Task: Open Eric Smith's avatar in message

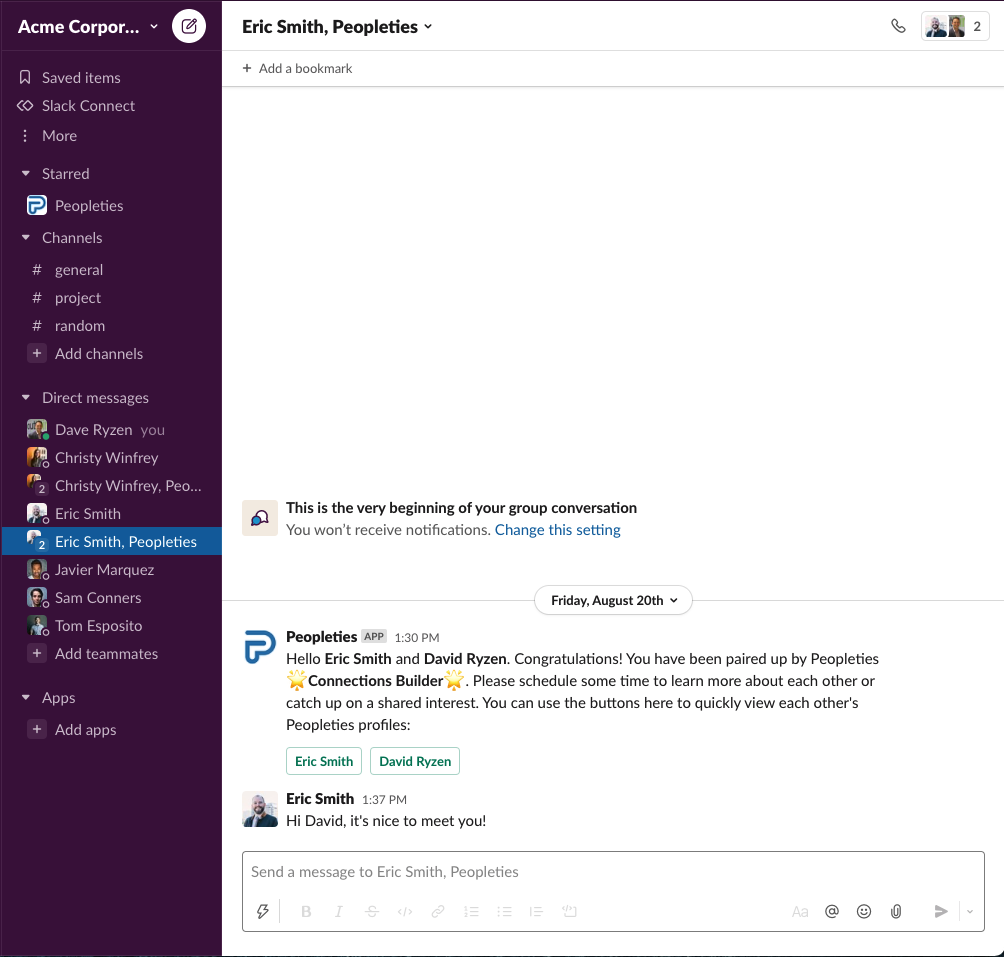Action: (260, 809)
